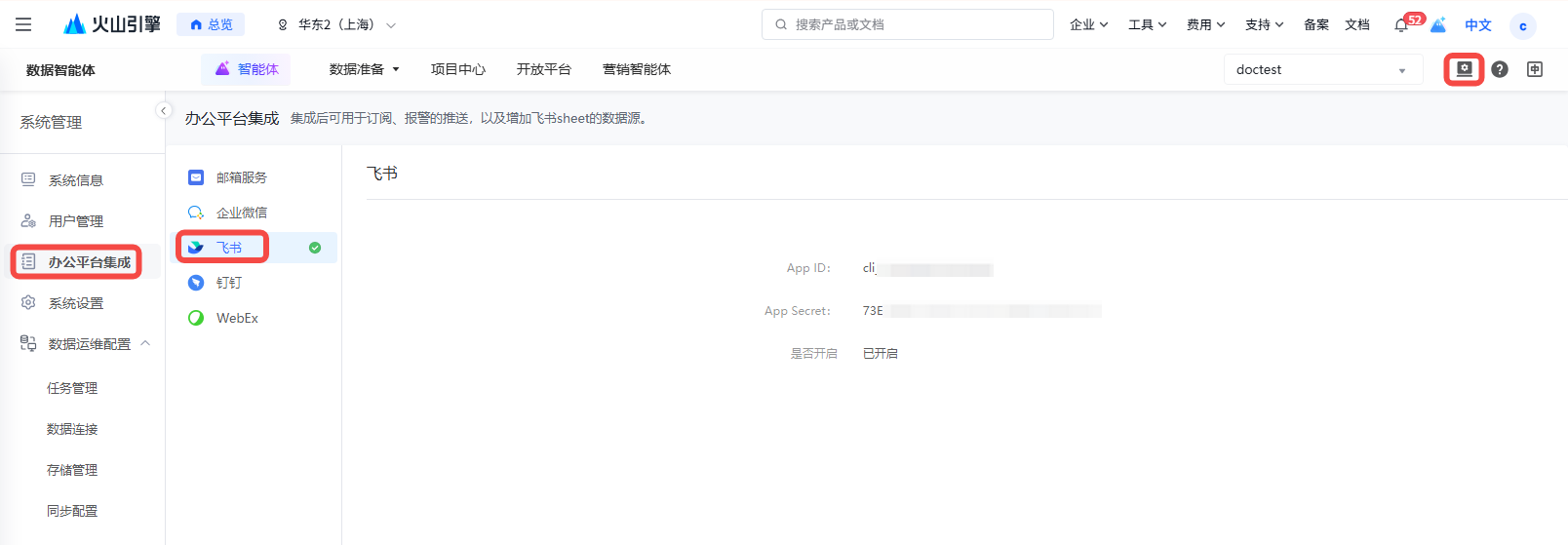Open 数据连接 submenu item
The height and width of the screenshot is (545, 1568).
(x=72, y=429)
